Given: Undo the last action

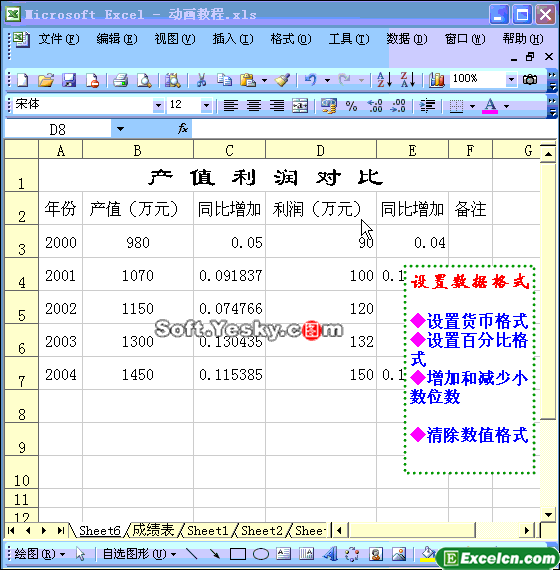Looking at the screenshot, I should (x=310, y=80).
